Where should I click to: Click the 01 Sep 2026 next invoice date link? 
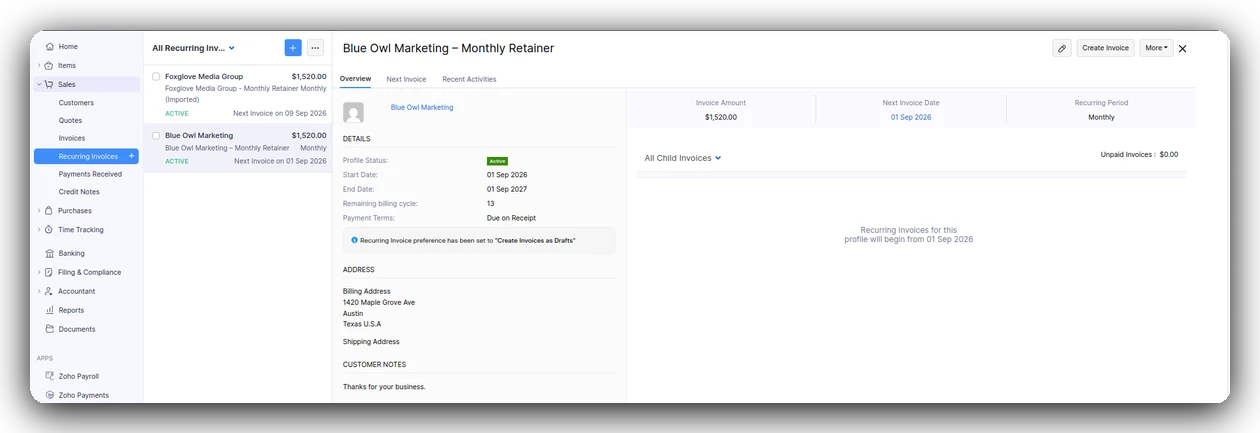tap(911, 117)
